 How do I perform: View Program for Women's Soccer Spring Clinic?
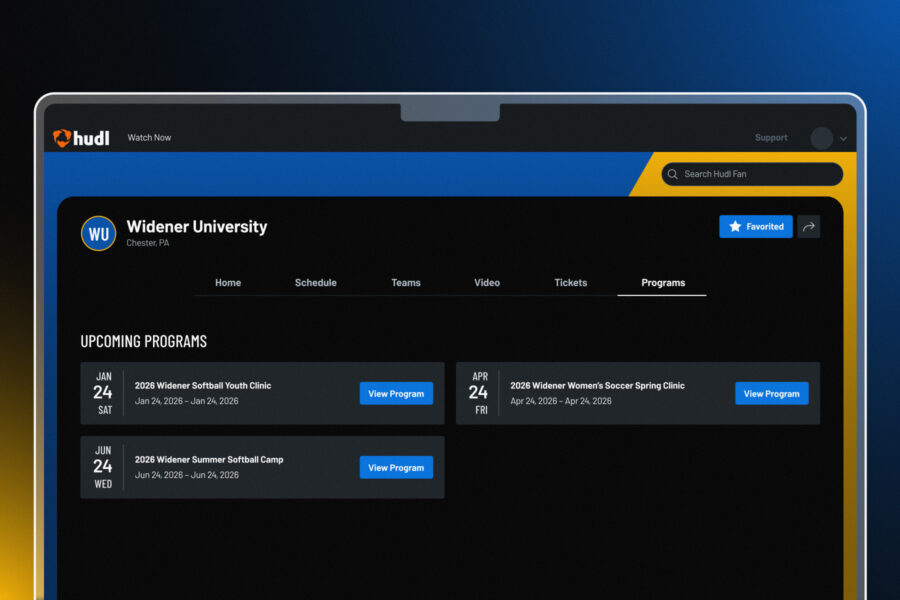click(x=771, y=394)
